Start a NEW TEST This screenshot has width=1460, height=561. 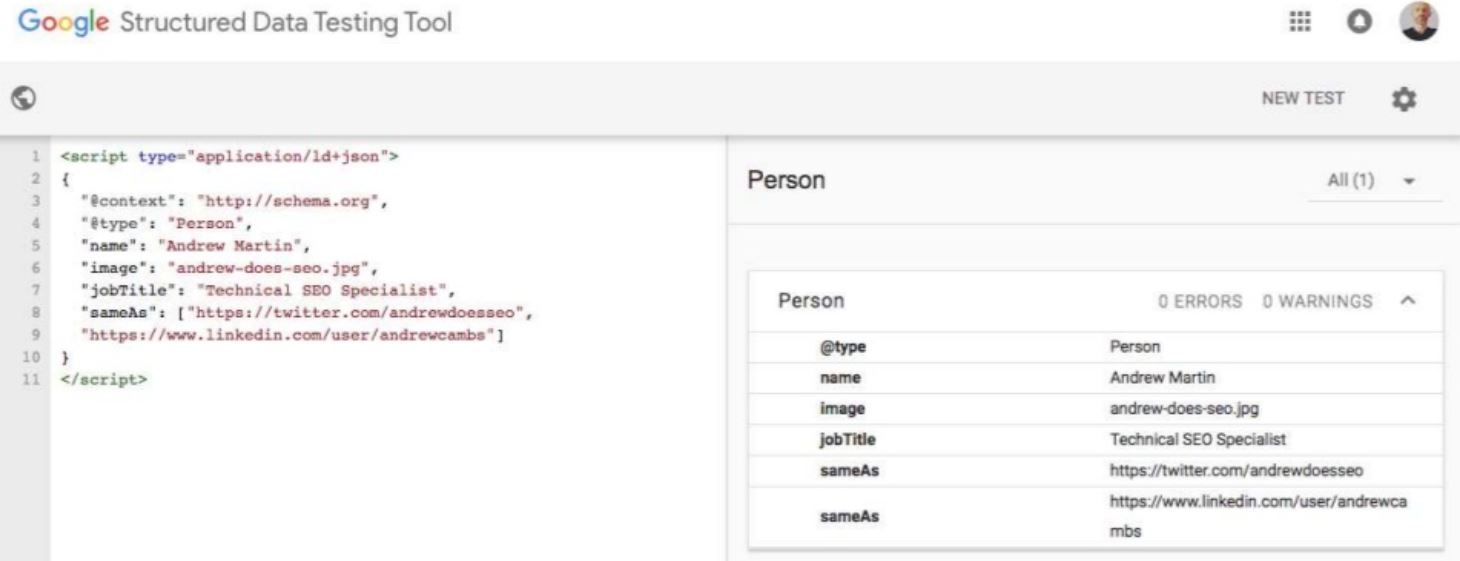[1302, 98]
